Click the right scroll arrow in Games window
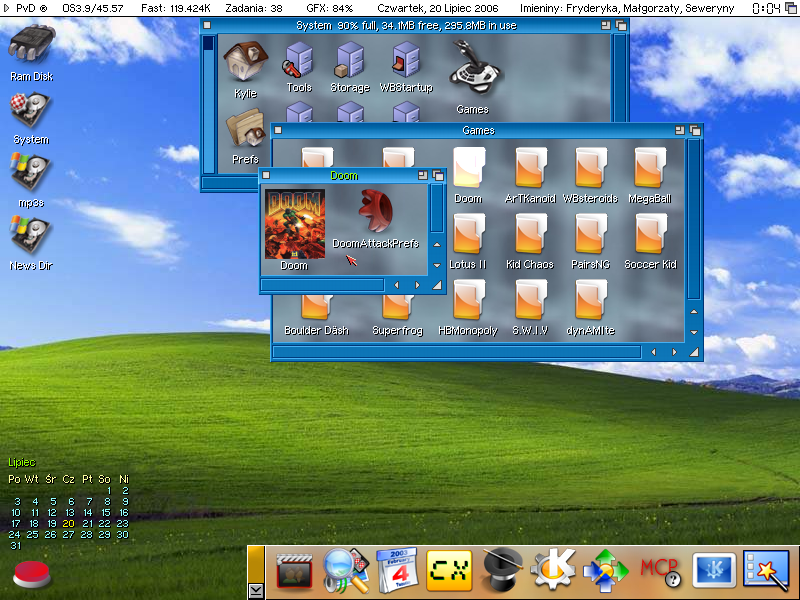 click(674, 352)
